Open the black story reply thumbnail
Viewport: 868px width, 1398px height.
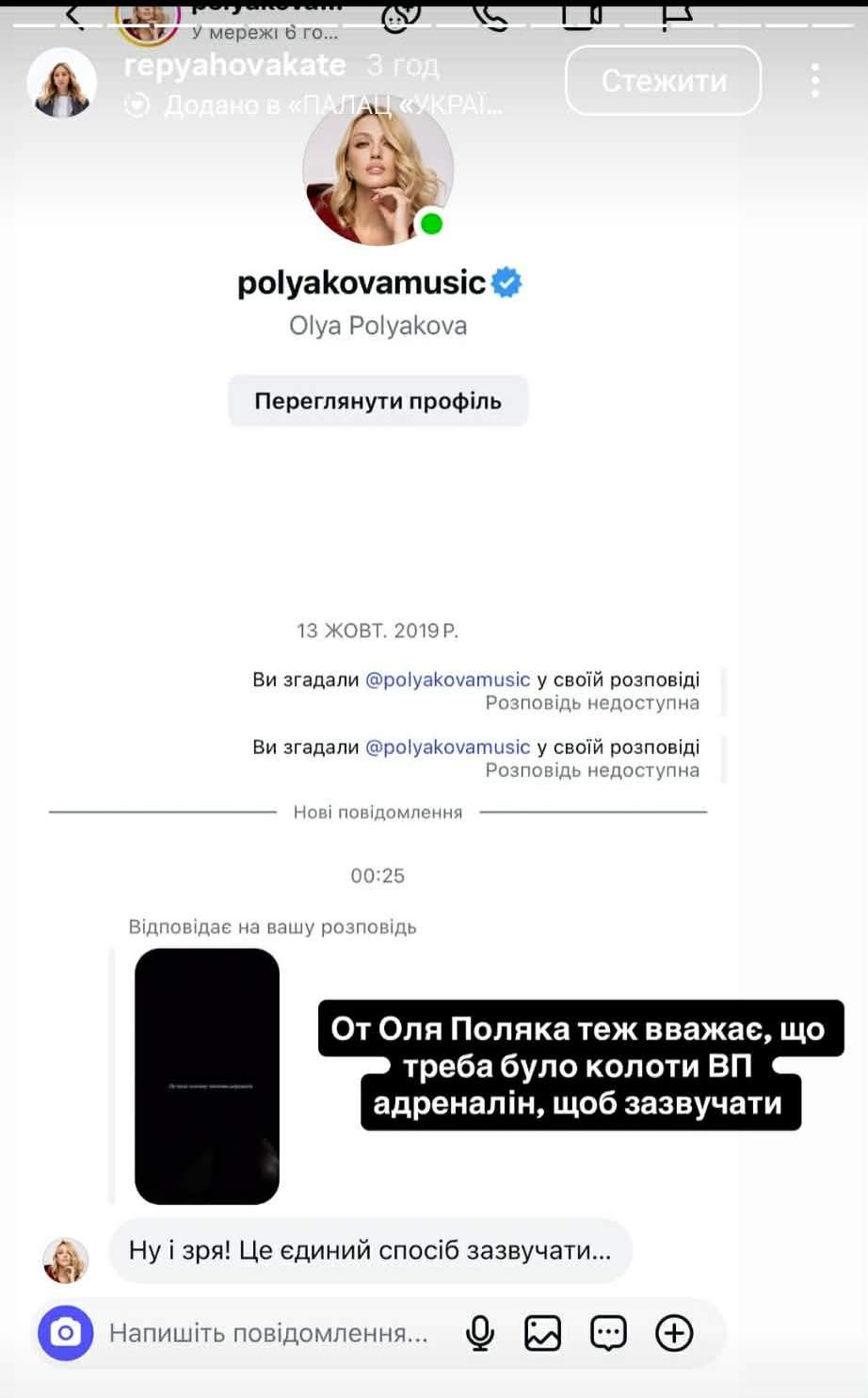(x=207, y=1076)
